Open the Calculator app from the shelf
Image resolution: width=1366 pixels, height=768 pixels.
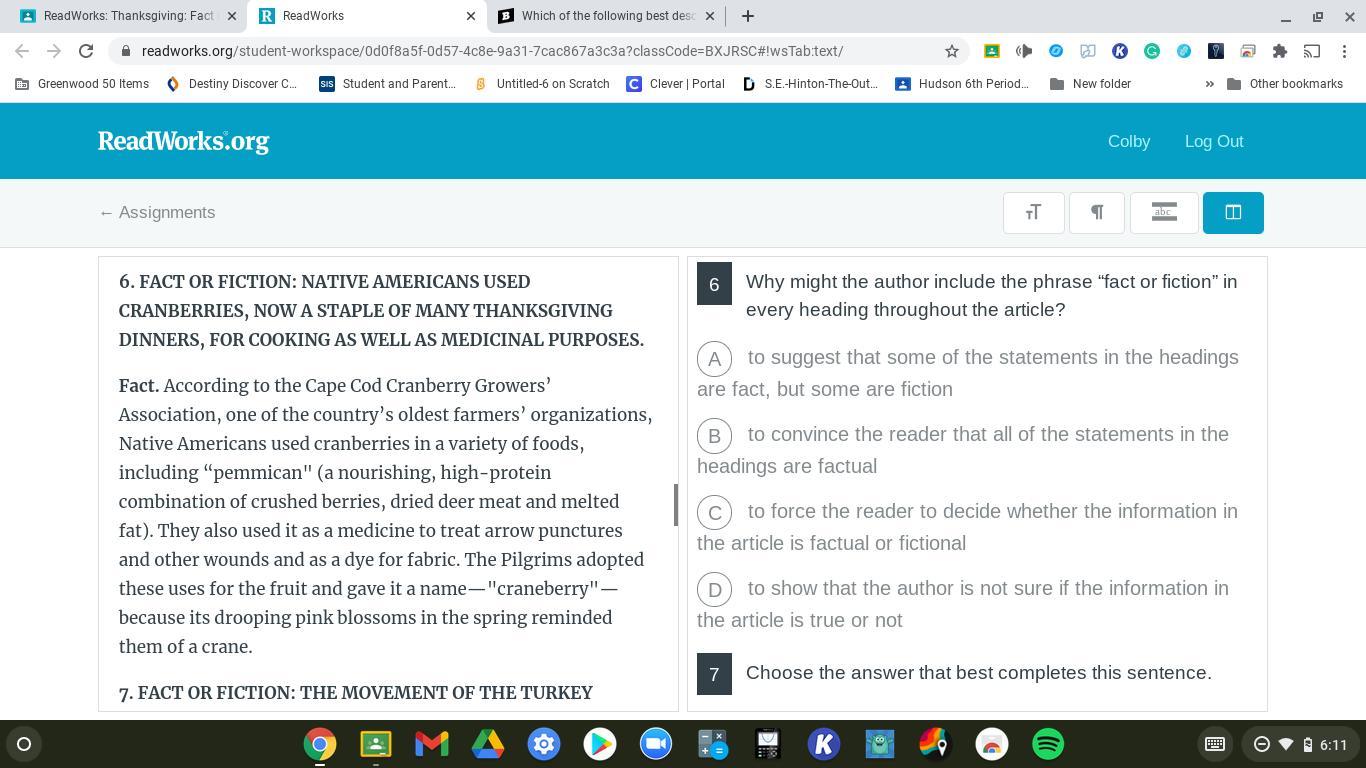pos(712,744)
